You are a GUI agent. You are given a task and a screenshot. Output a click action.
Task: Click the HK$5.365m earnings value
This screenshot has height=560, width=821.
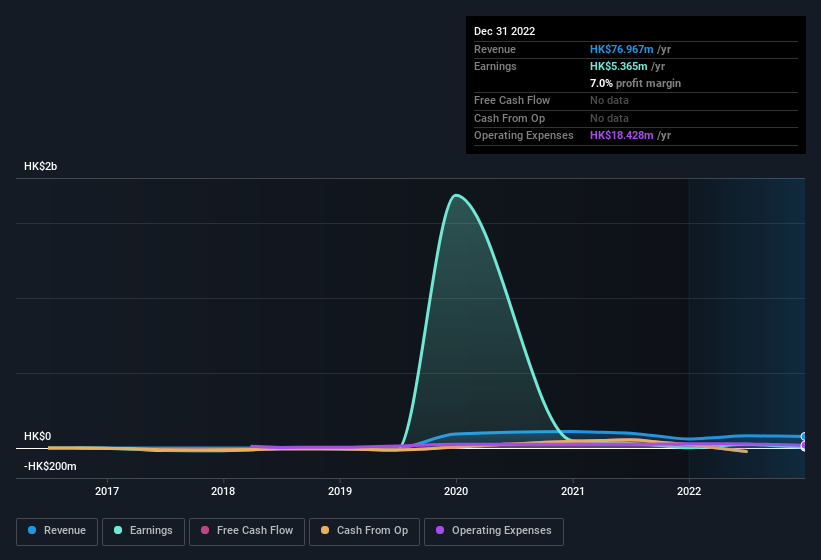(618, 66)
